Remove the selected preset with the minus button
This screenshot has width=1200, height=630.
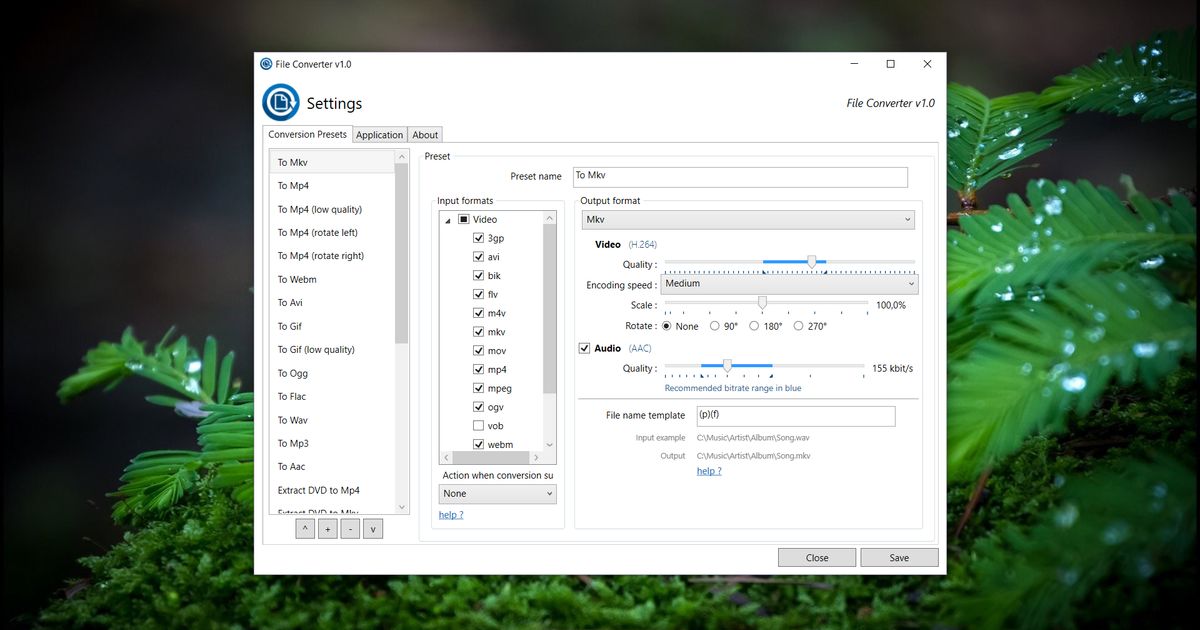click(349, 528)
